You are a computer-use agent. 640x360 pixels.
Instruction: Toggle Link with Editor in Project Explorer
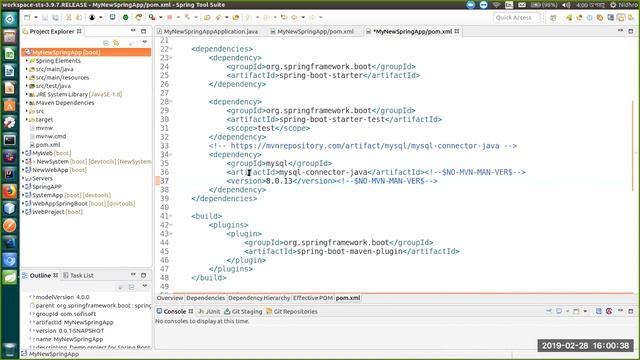(116, 42)
